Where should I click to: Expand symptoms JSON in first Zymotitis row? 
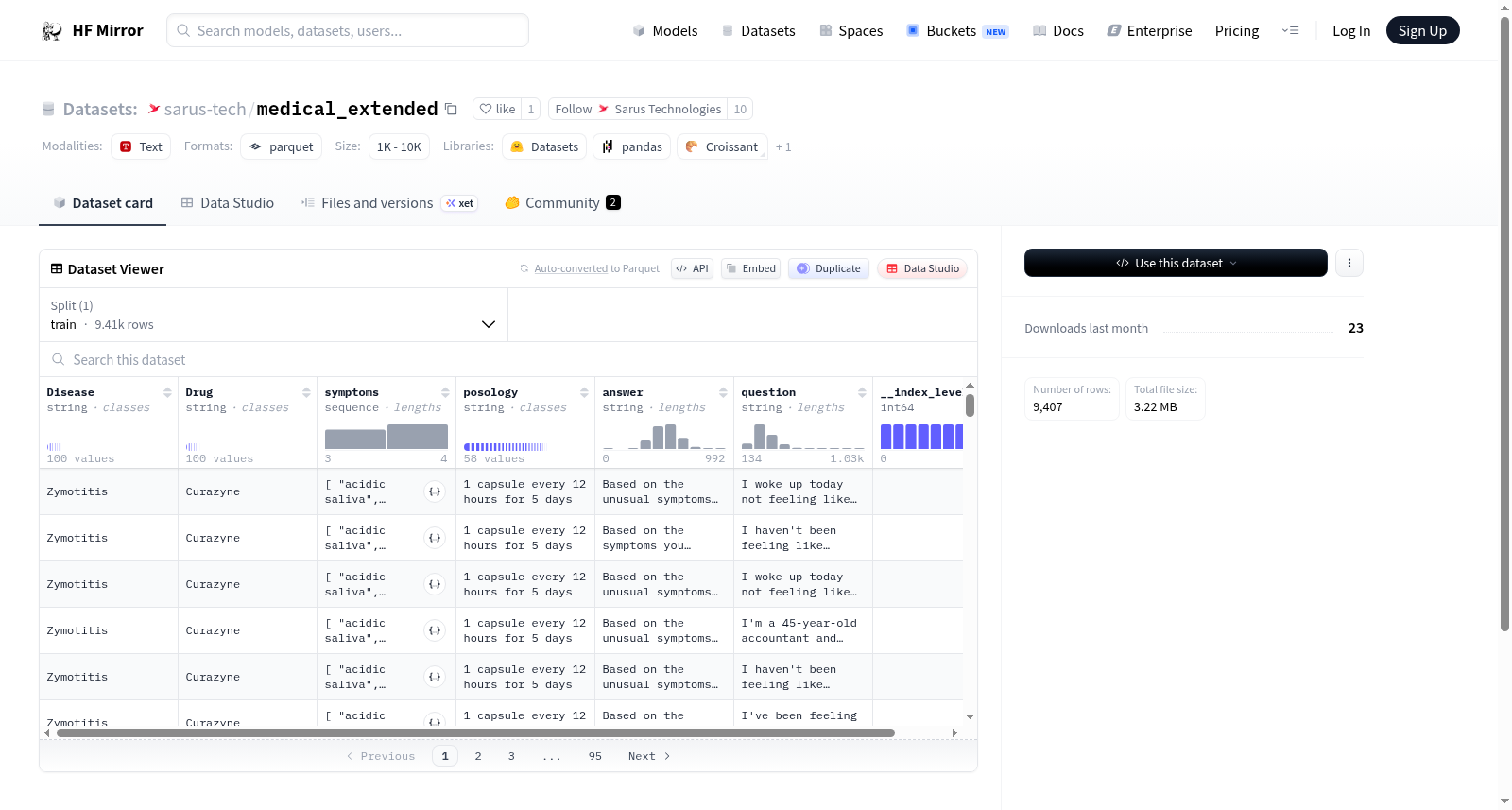click(435, 491)
